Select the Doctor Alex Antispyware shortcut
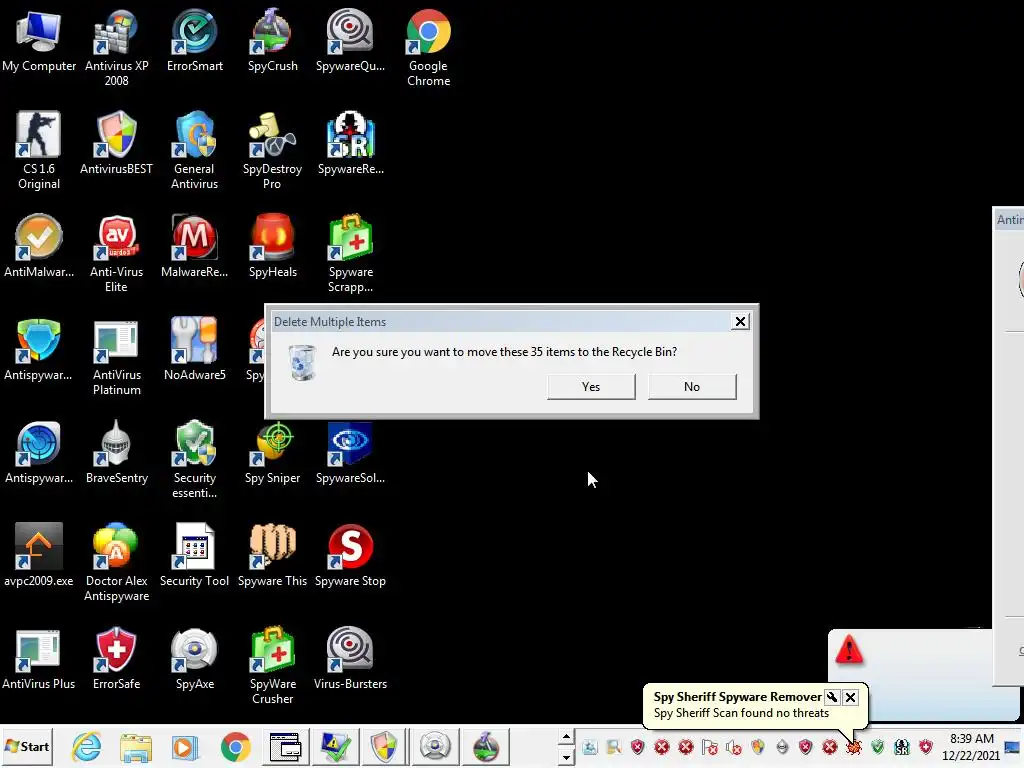The height and width of the screenshot is (768, 1024). click(116, 563)
